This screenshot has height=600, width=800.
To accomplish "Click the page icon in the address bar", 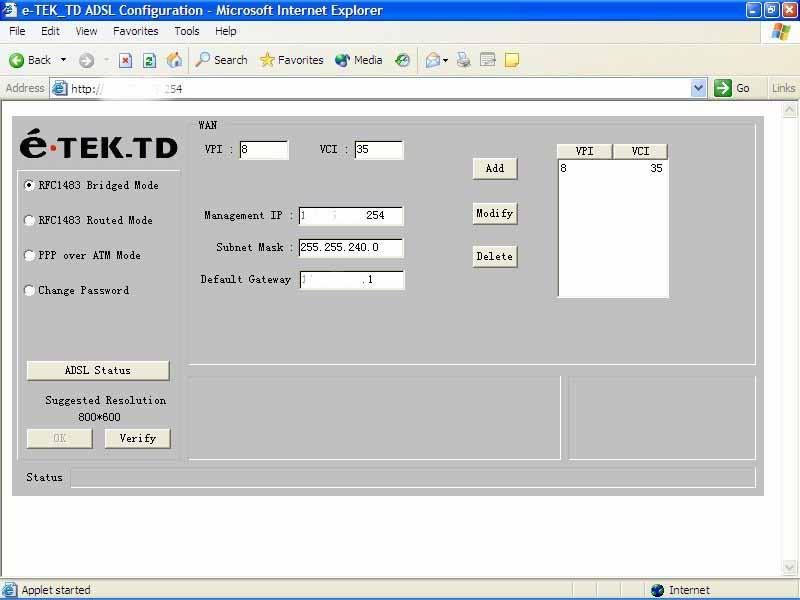I will click(60, 88).
